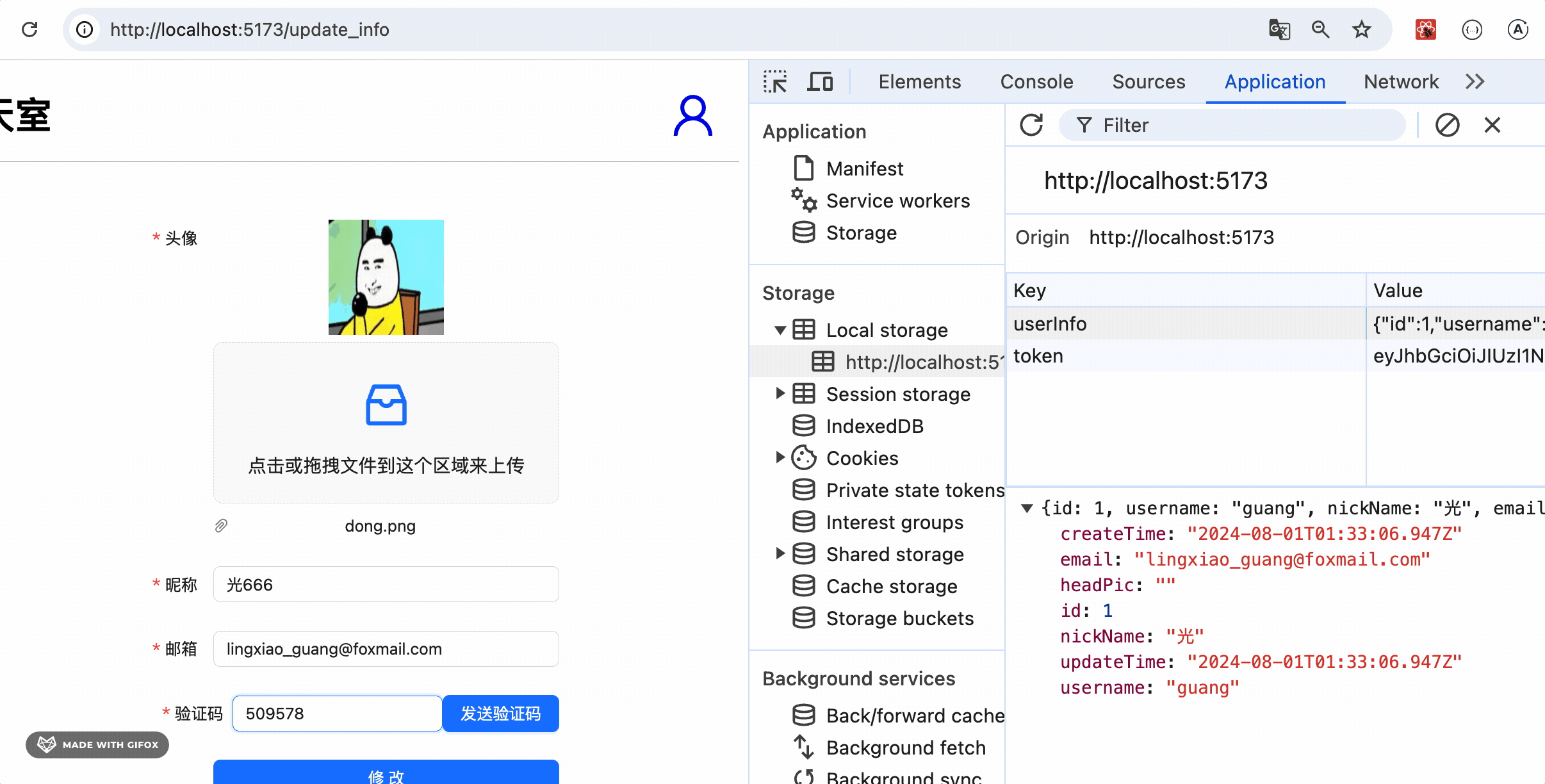
Task: Expand the Shared storage node
Action: 780,553
